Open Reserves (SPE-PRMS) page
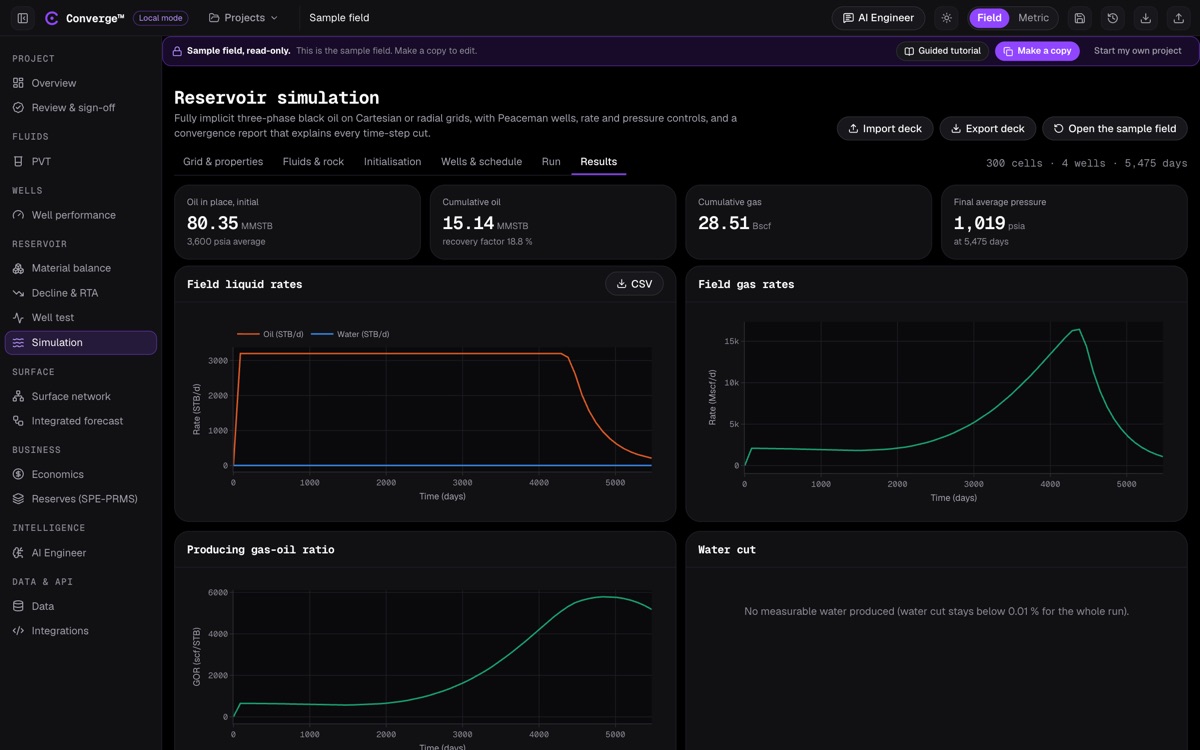 tap(81, 499)
